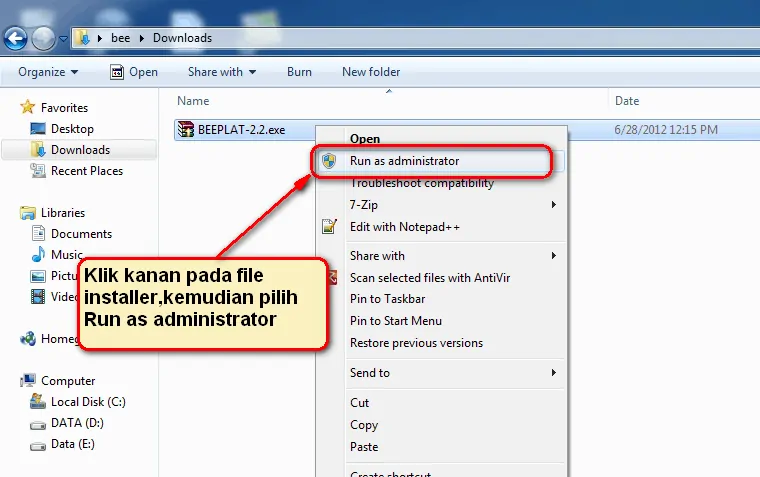Open the Share with toolbar dropdown
This screenshot has height=477, width=760.
(x=222, y=72)
